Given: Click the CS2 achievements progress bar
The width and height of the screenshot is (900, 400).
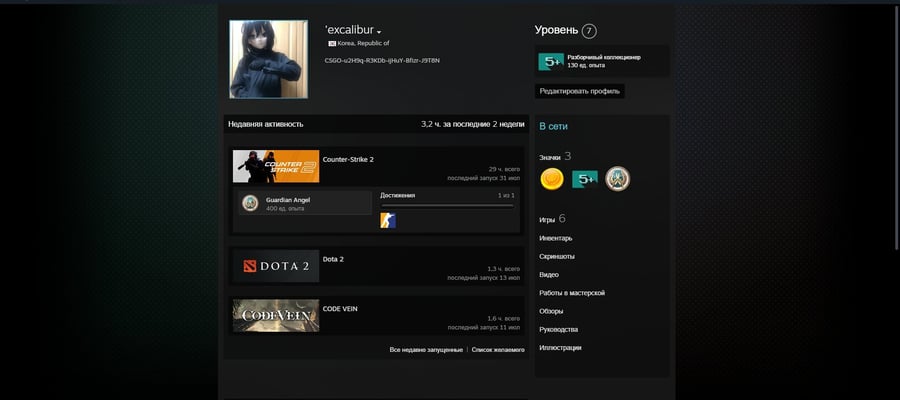Looking at the screenshot, I should point(447,205).
